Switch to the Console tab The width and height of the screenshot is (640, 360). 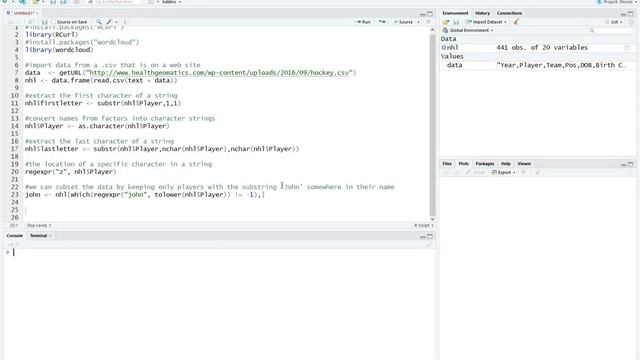tap(15, 236)
